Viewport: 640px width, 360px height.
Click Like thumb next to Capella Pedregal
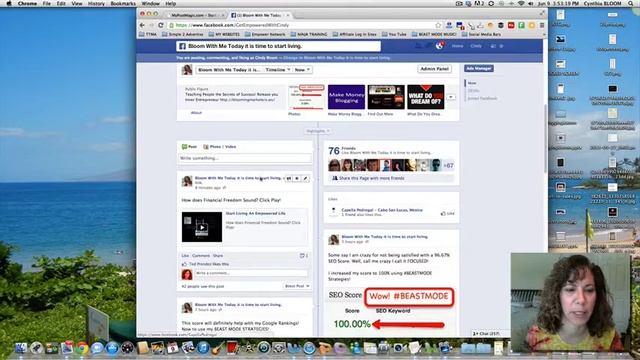pos(447,213)
